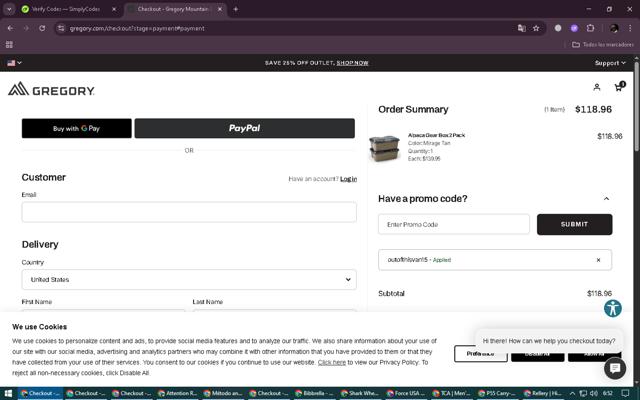Viewport: 640px width, 400px height.
Task: Open cookie Preferences button
Action: (480, 353)
